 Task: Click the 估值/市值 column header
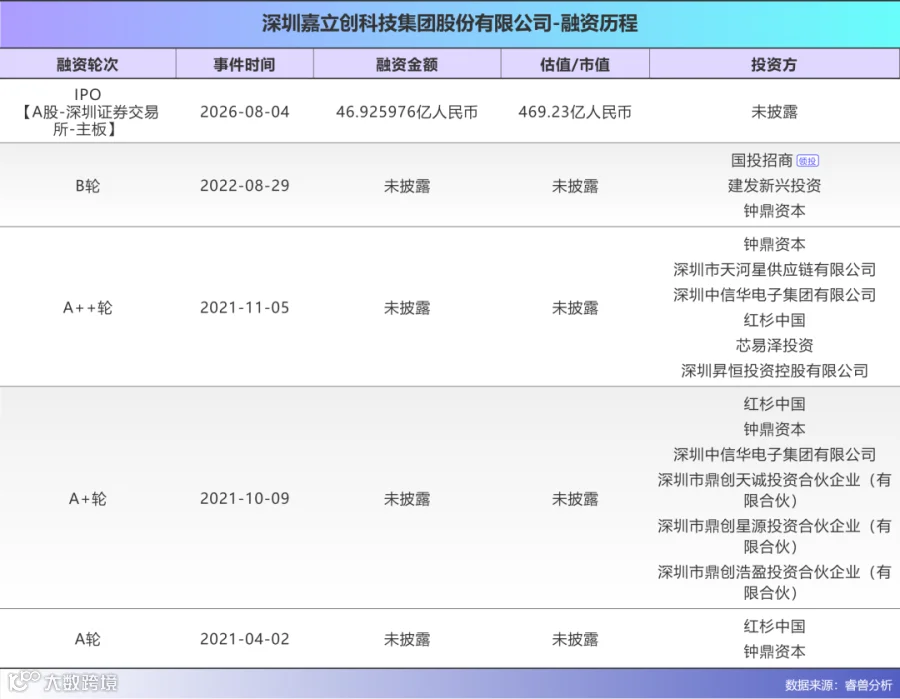click(x=575, y=64)
